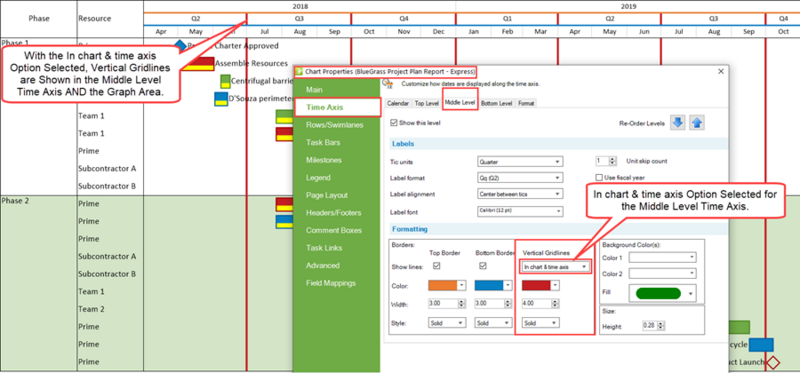Open the Background Color 1 dropdown

(x=662, y=258)
